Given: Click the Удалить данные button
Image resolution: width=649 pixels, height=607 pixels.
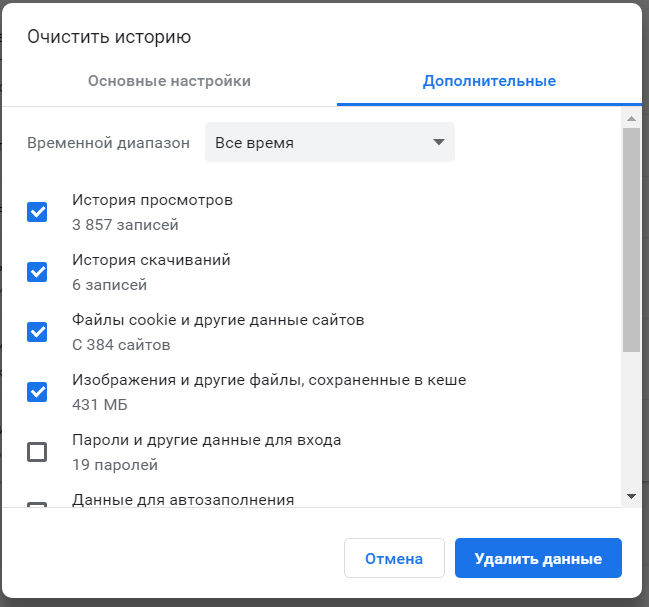Looking at the screenshot, I should click(x=538, y=558).
